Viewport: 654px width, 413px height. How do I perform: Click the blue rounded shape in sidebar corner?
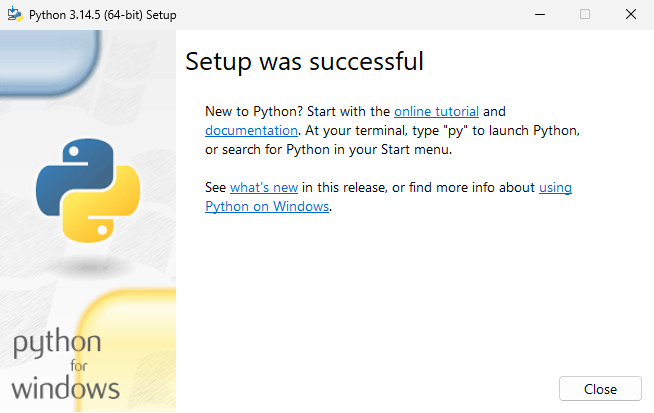[49, 62]
